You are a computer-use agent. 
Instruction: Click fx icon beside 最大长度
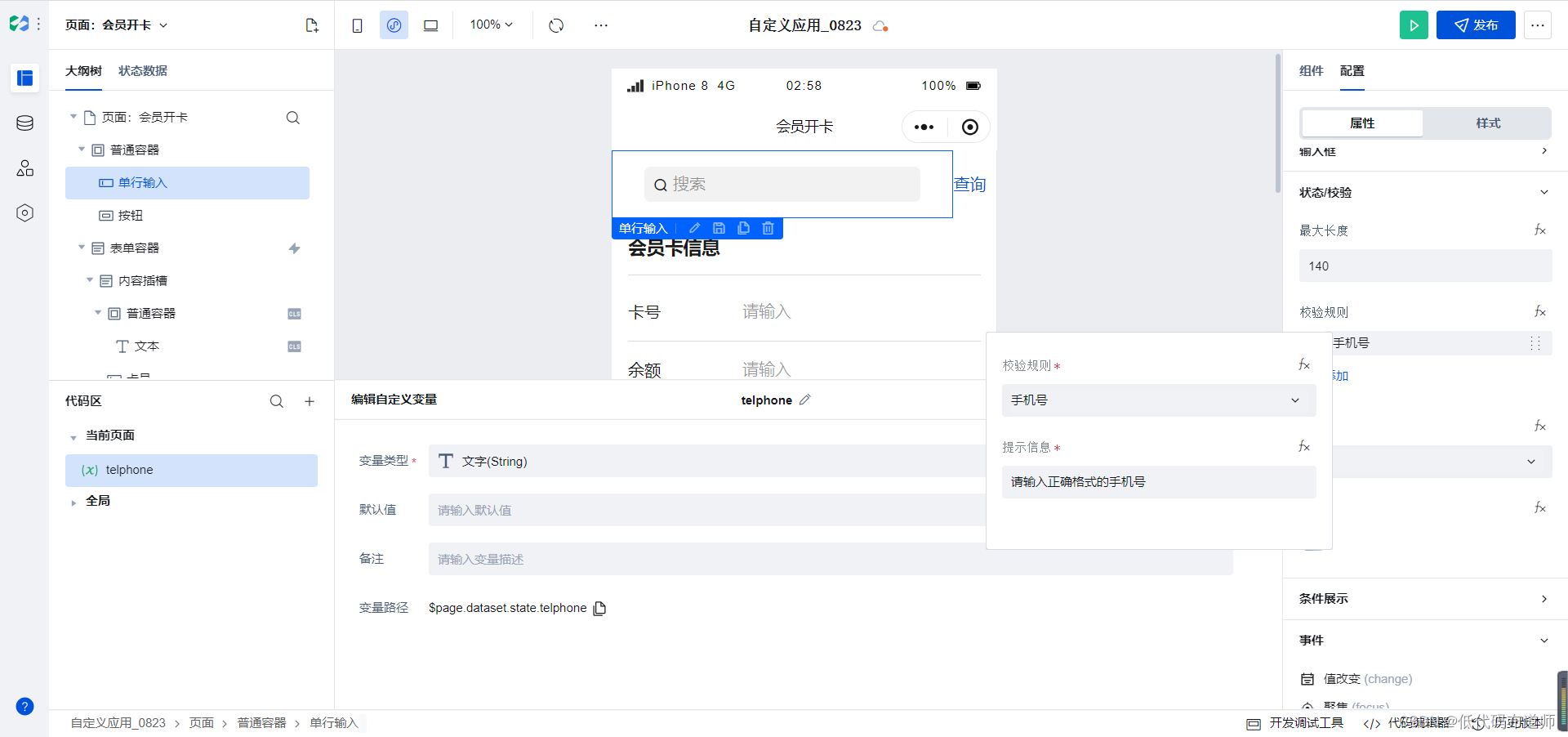coord(1539,230)
